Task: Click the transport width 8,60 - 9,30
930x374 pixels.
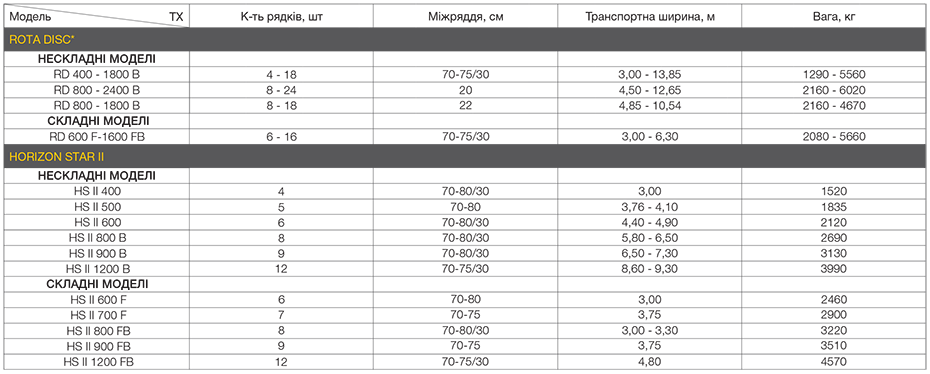Action: 649,268
